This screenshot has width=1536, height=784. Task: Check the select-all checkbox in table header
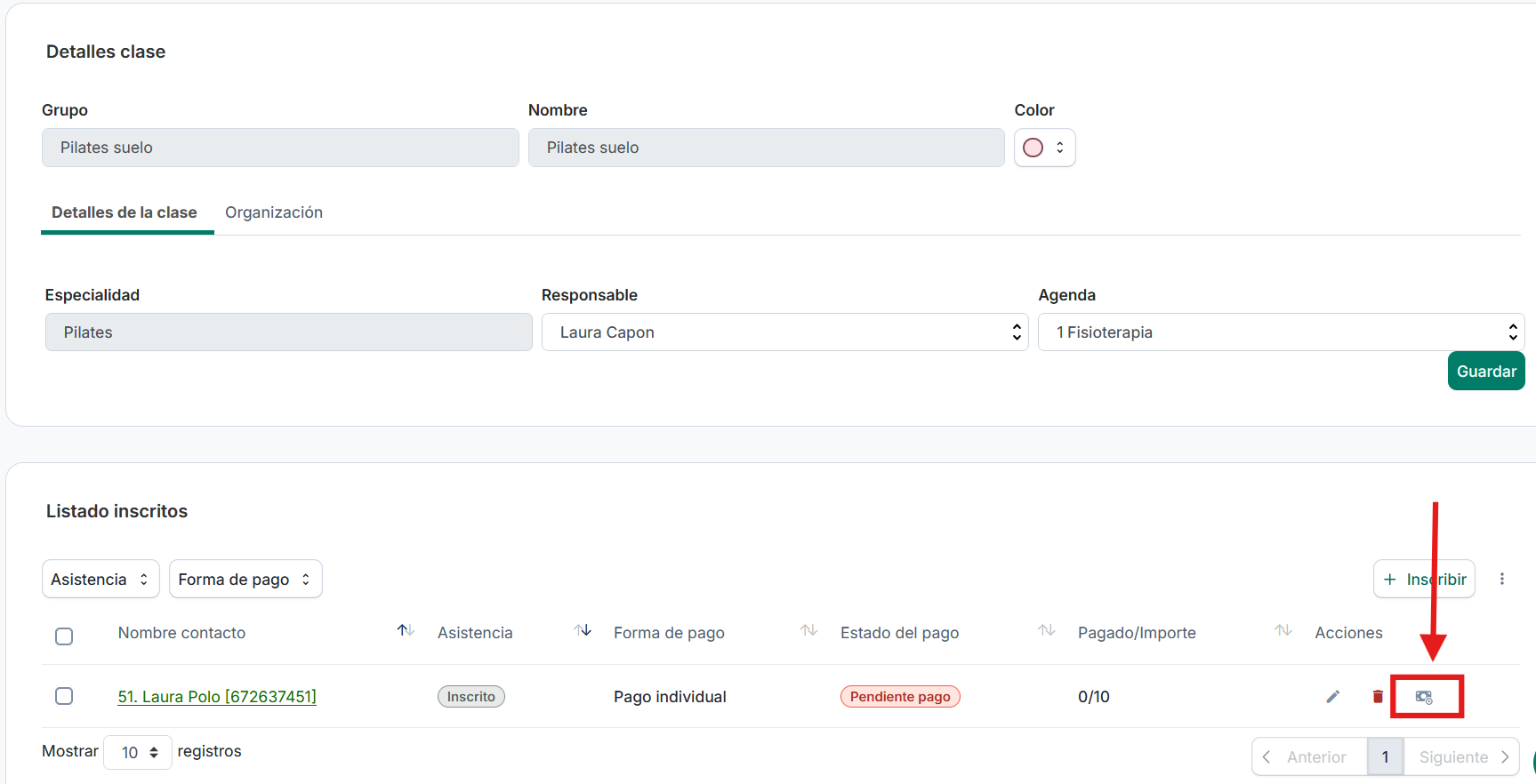(64, 636)
